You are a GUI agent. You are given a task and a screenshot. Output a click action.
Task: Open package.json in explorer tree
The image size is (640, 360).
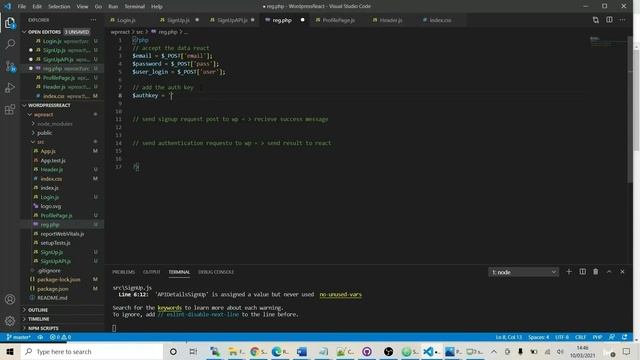pyautogui.click(x=53, y=289)
